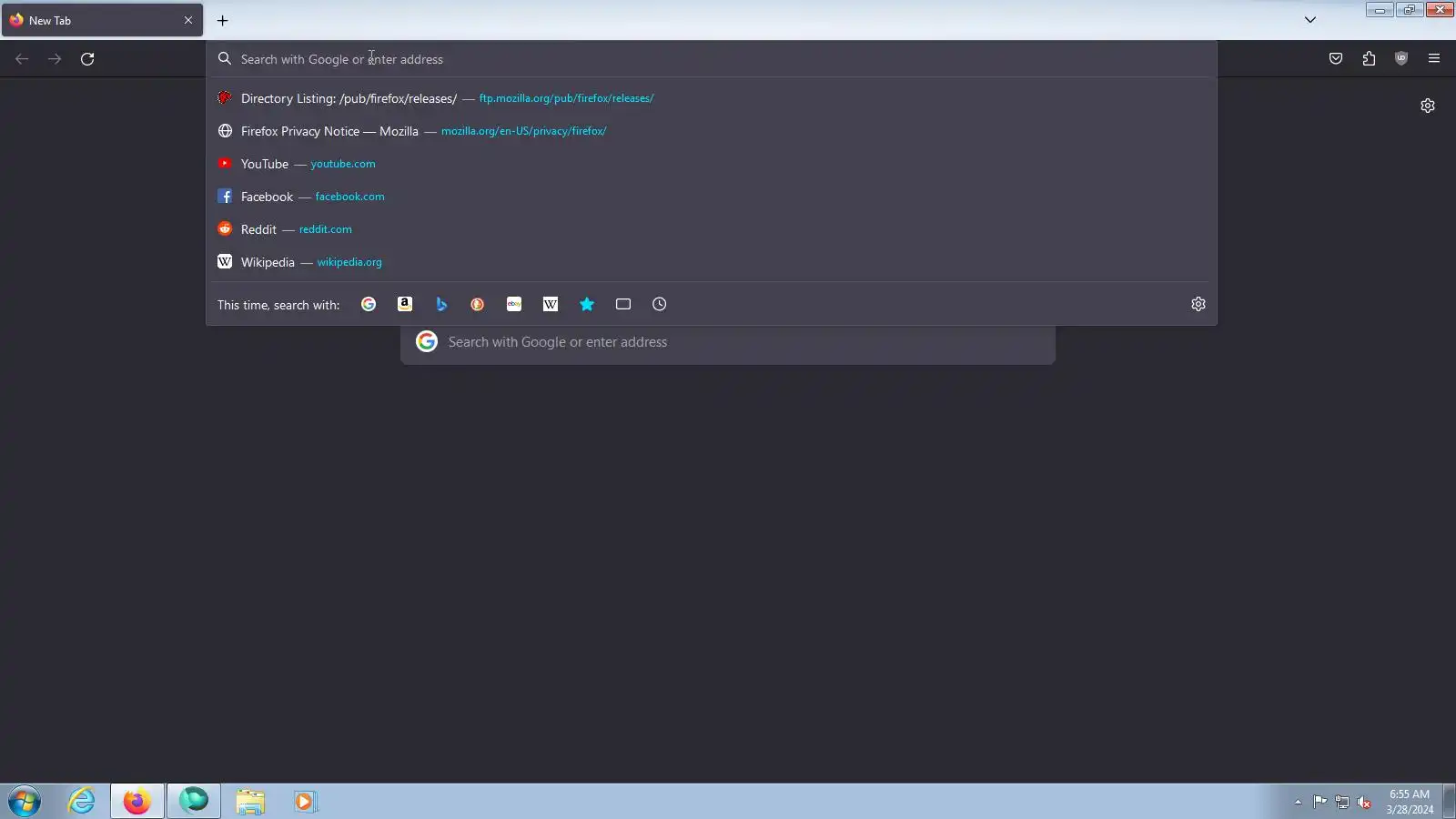Open the Facebook suggestion

click(712, 197)
